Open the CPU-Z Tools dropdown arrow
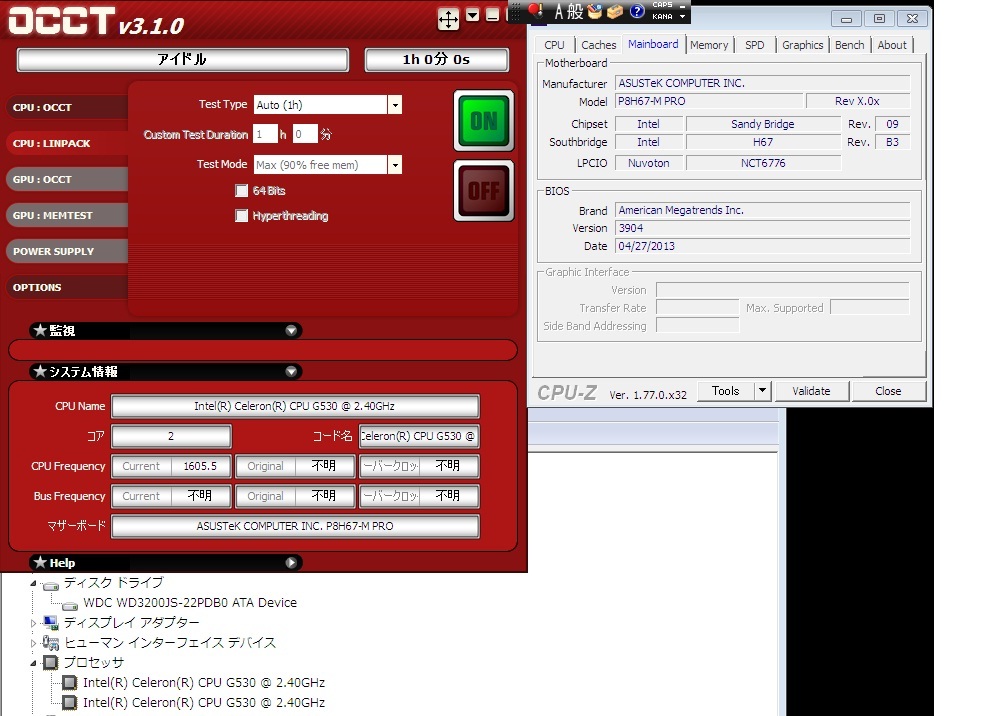Viewport: 1008px width, 716px height. (x=762, y=390)
